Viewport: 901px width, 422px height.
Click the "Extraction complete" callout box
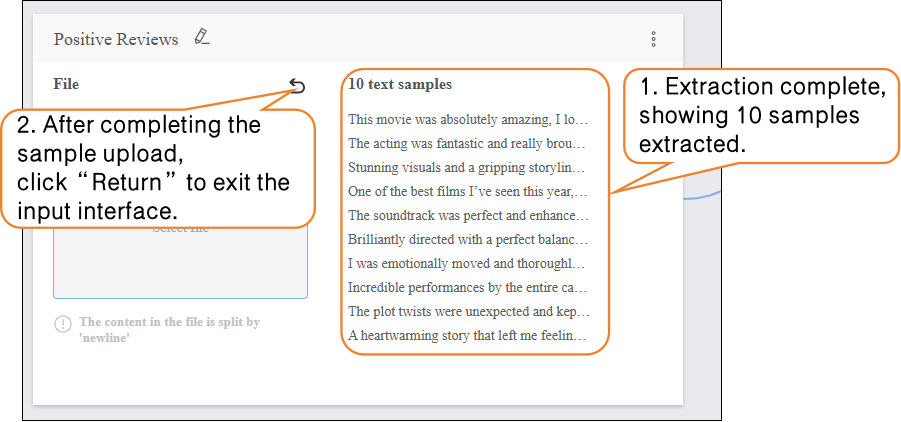[x=757, y=114]
